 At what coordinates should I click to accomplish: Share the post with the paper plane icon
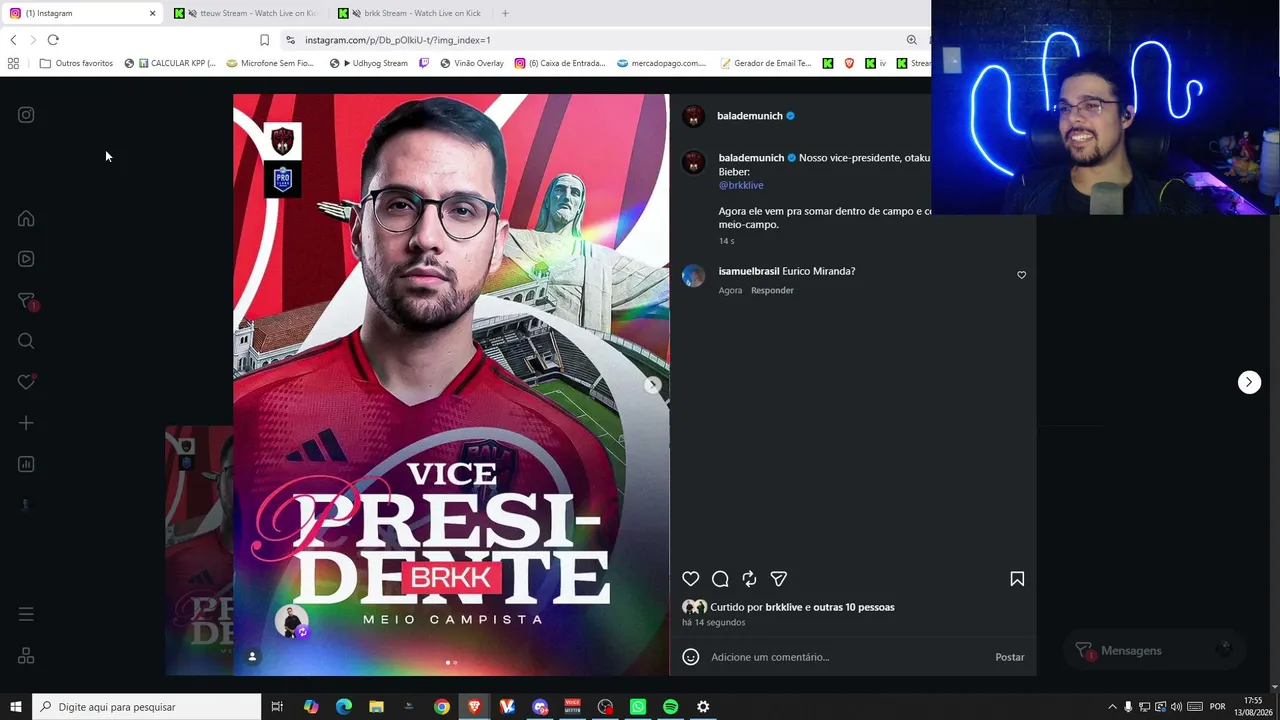point(779,579)
